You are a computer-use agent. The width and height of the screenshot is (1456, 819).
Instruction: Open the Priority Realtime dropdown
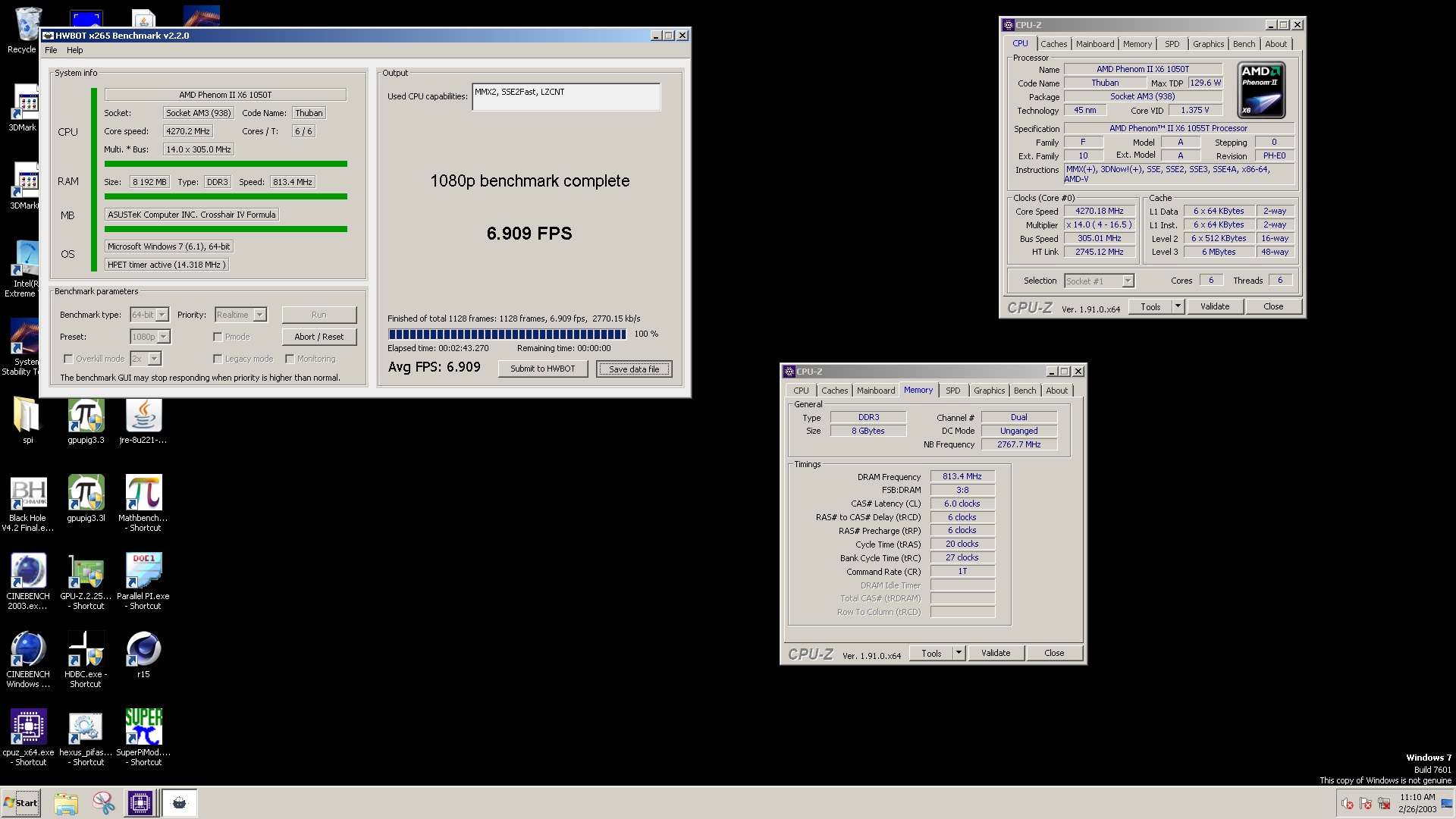click(x=240, y=315)
